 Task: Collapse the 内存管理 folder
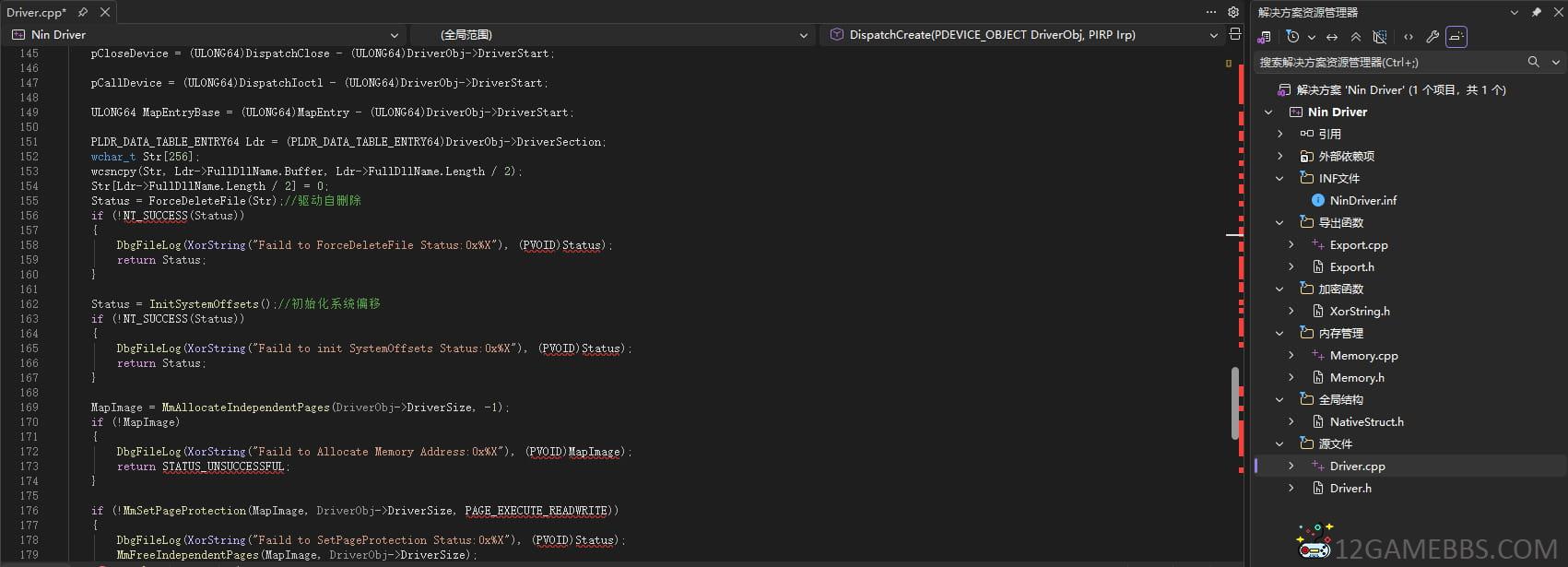point(1279,333)
